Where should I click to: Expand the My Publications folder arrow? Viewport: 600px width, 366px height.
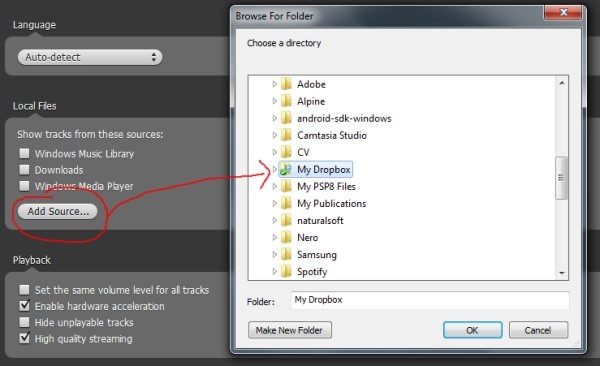pyautogui.click(x=274, y=203)
